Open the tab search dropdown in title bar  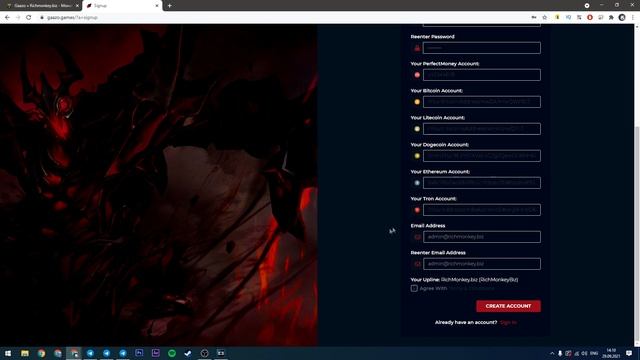(x=587, y=5)
